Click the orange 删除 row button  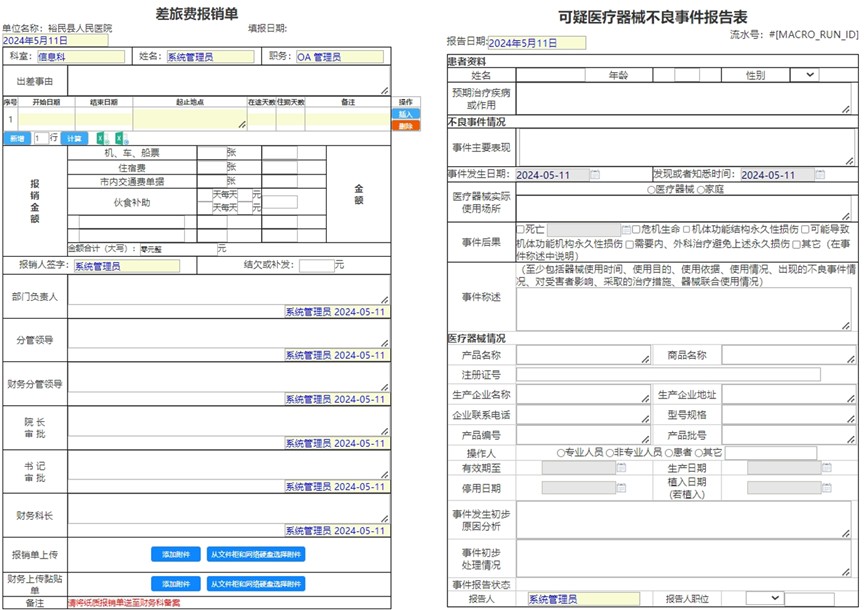[405, 127]
